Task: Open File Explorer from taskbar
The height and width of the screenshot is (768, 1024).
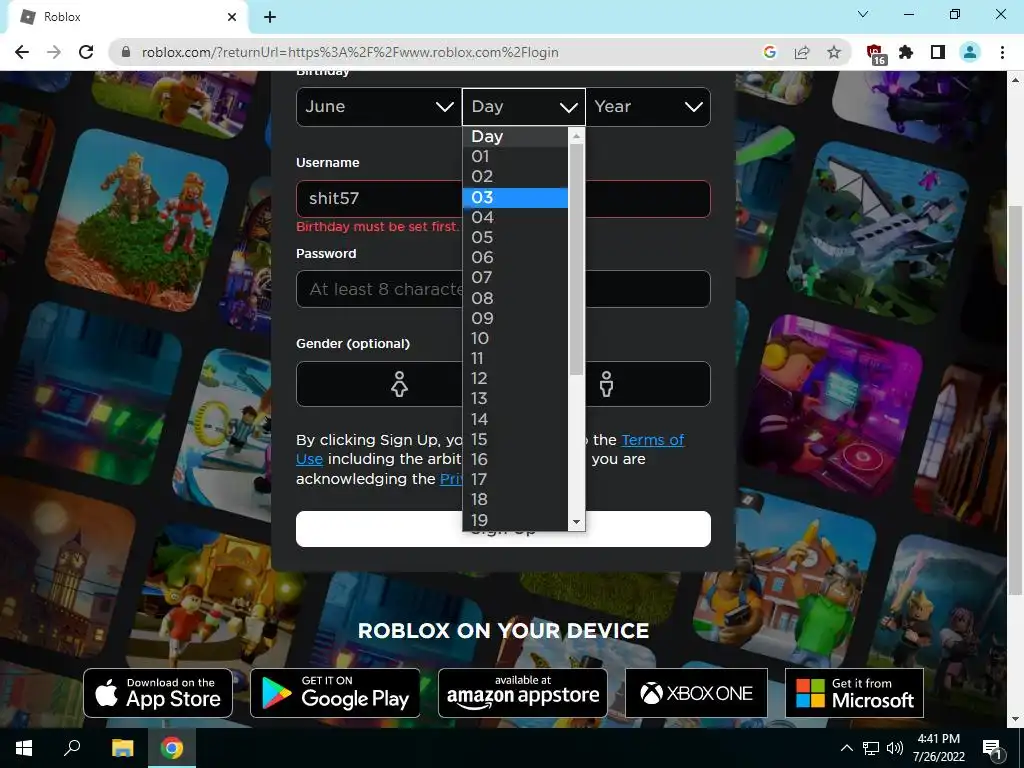Action: (122, 748)
